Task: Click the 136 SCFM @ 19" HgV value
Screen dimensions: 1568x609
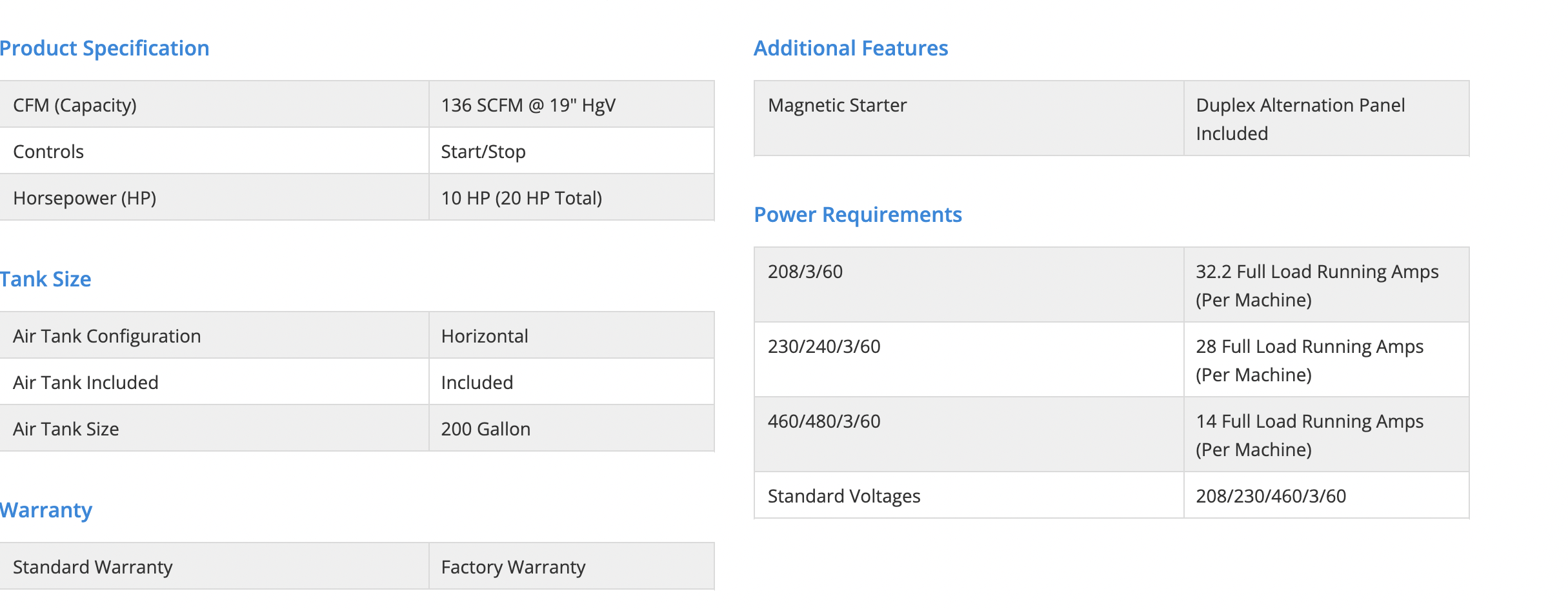Action: 528,105
